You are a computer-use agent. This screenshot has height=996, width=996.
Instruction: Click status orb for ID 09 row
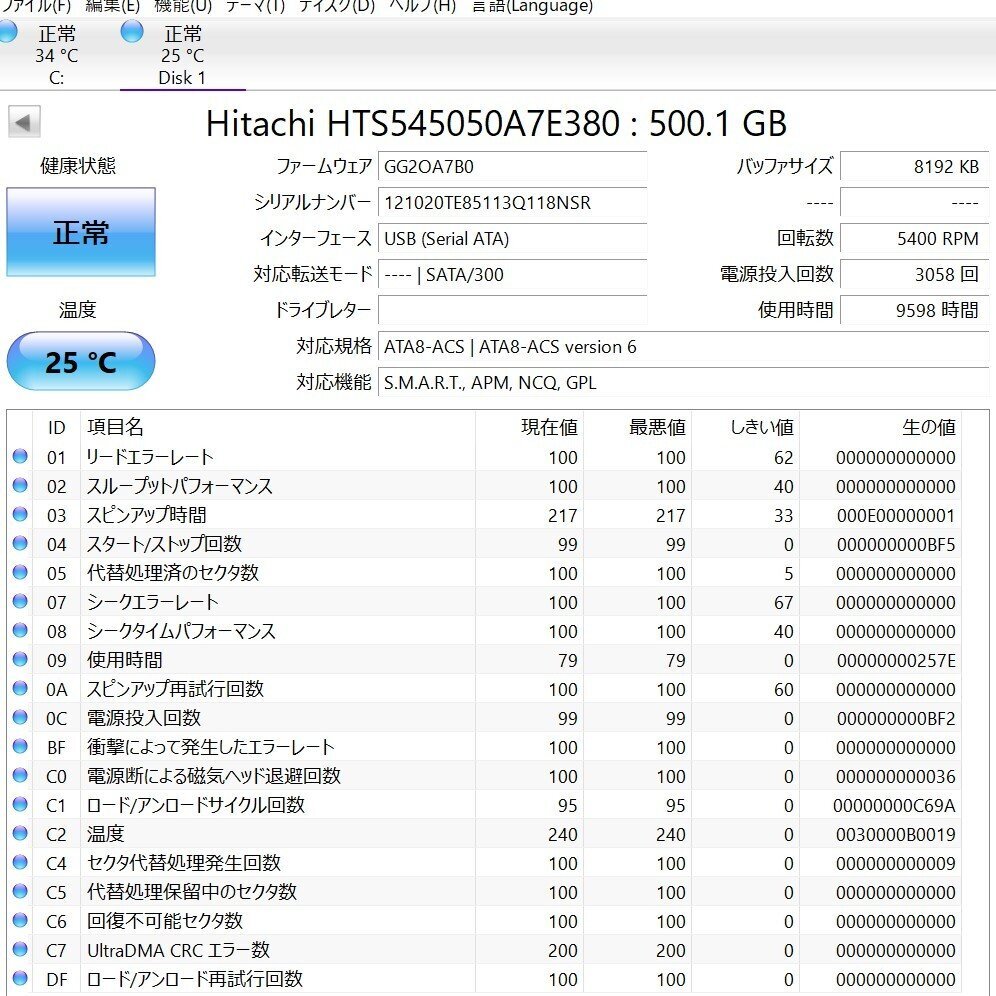point(20,659)
